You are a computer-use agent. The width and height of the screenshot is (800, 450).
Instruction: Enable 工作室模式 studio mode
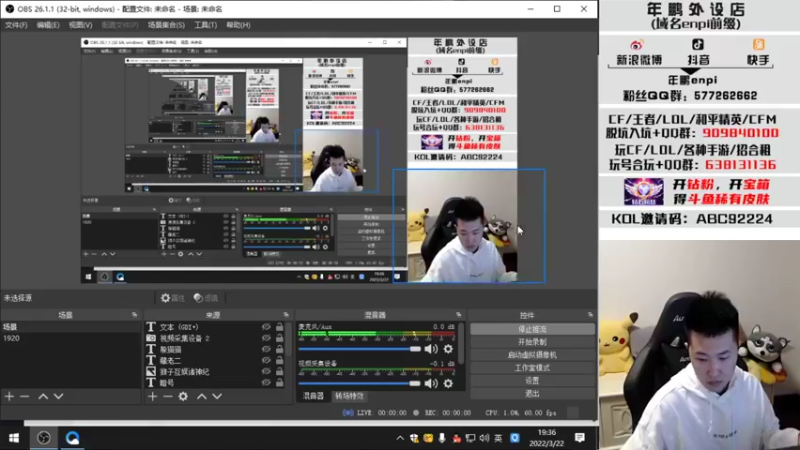[532, 367]
